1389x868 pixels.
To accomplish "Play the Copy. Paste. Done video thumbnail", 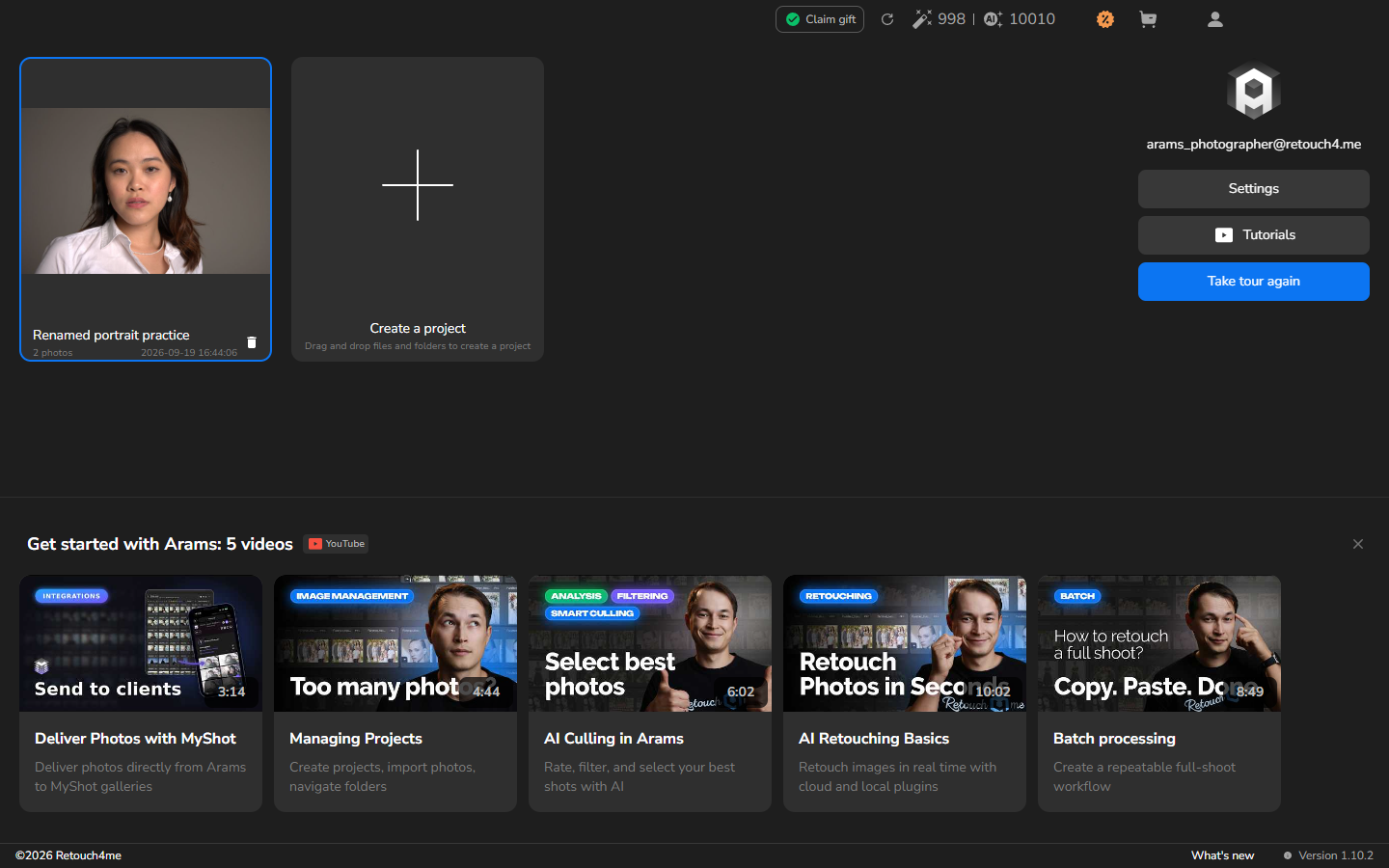I will pos(1159,643).
